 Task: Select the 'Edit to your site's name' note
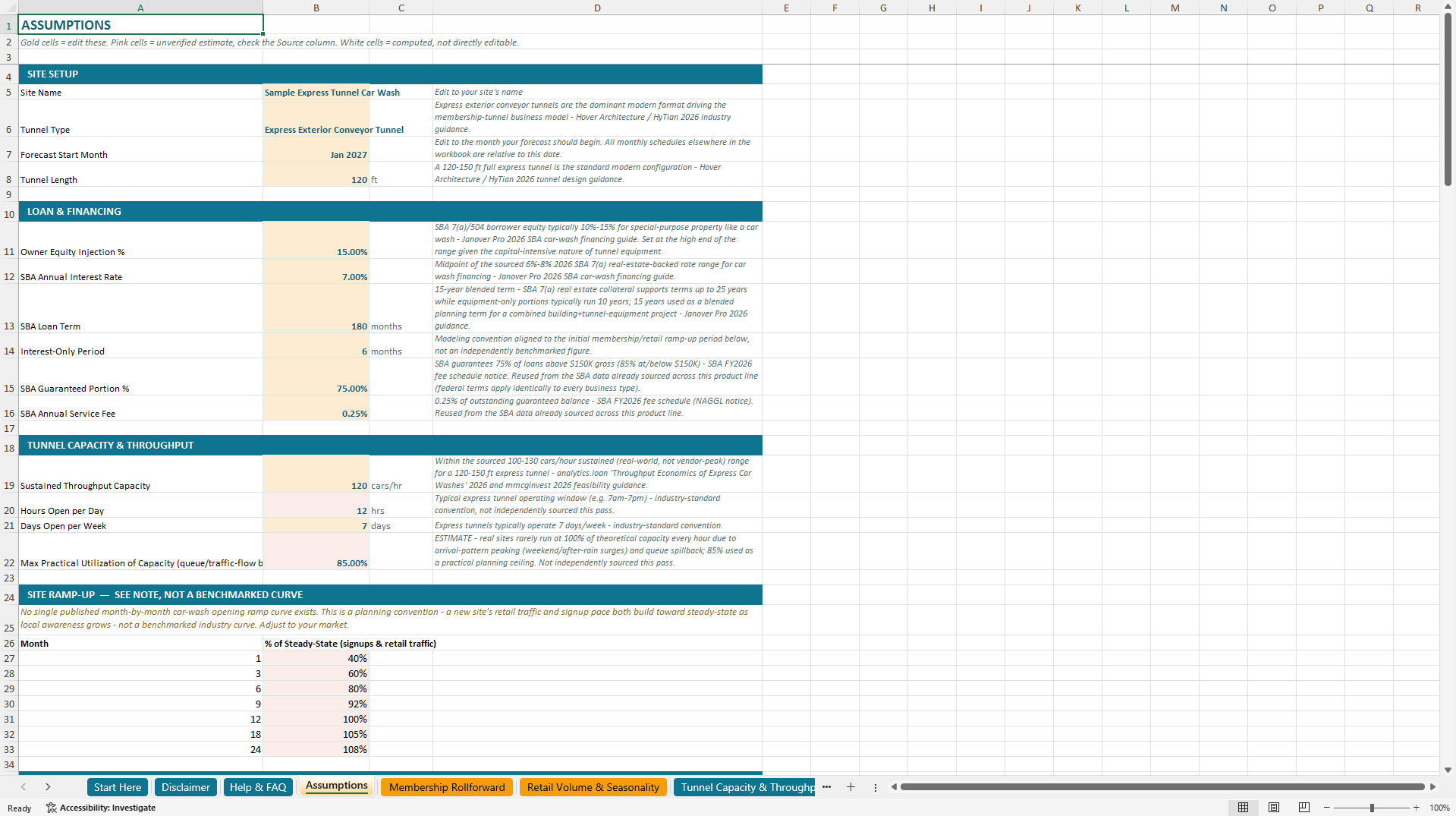click(x=479, y=92)
